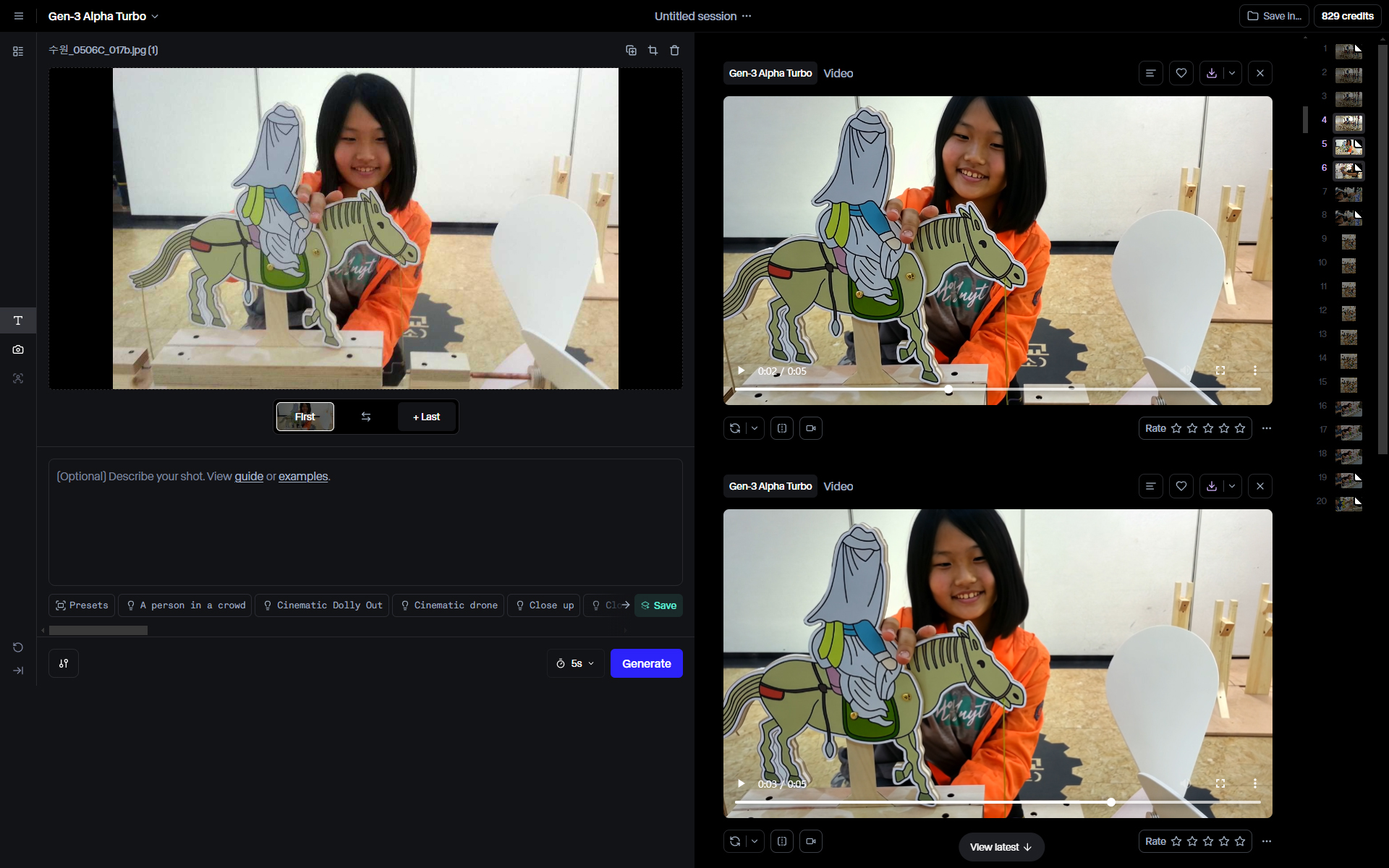Open the examples link in prompt box

pos(303,476)
